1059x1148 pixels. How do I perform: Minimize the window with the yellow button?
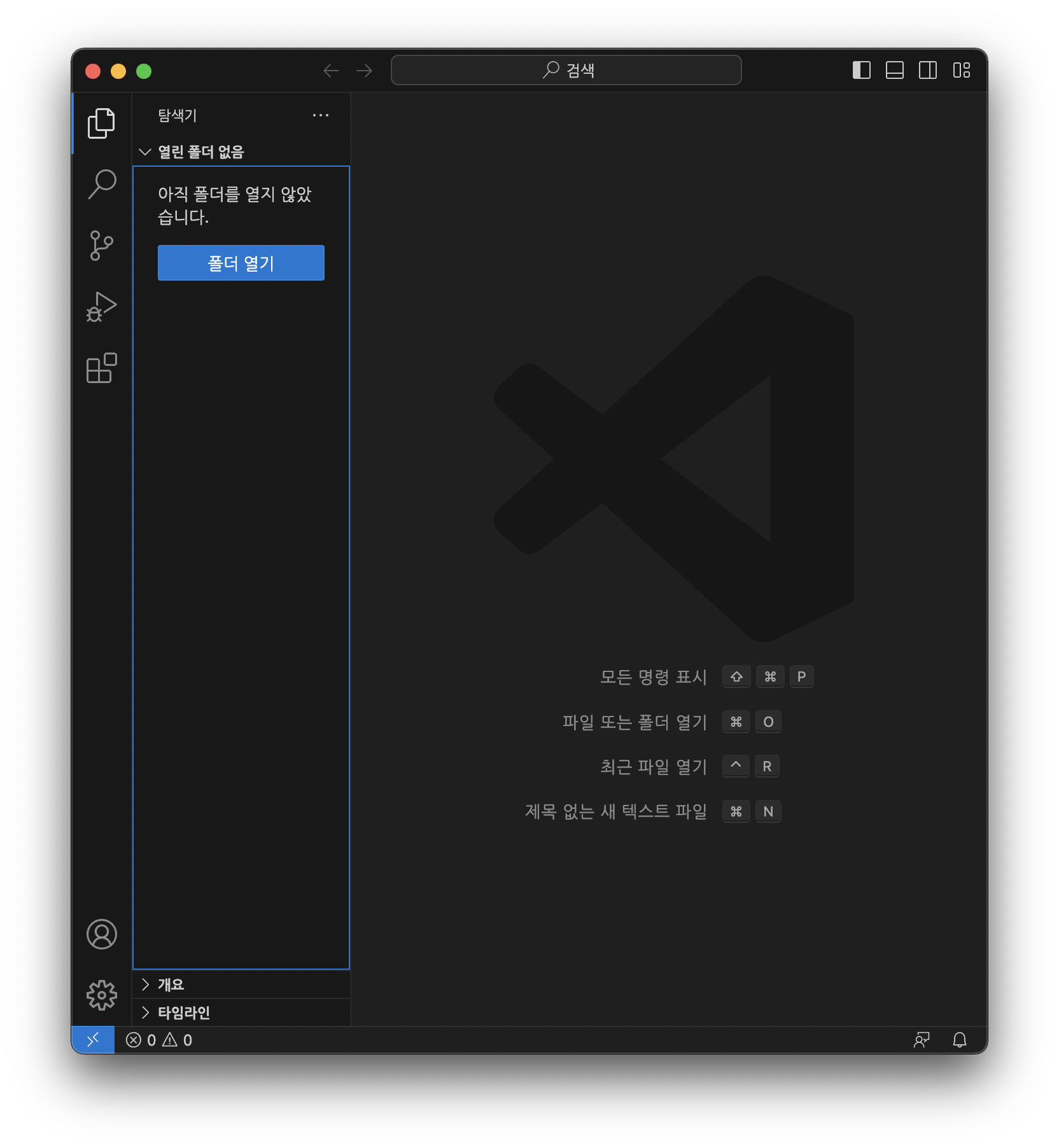click(x=118, y=71)
